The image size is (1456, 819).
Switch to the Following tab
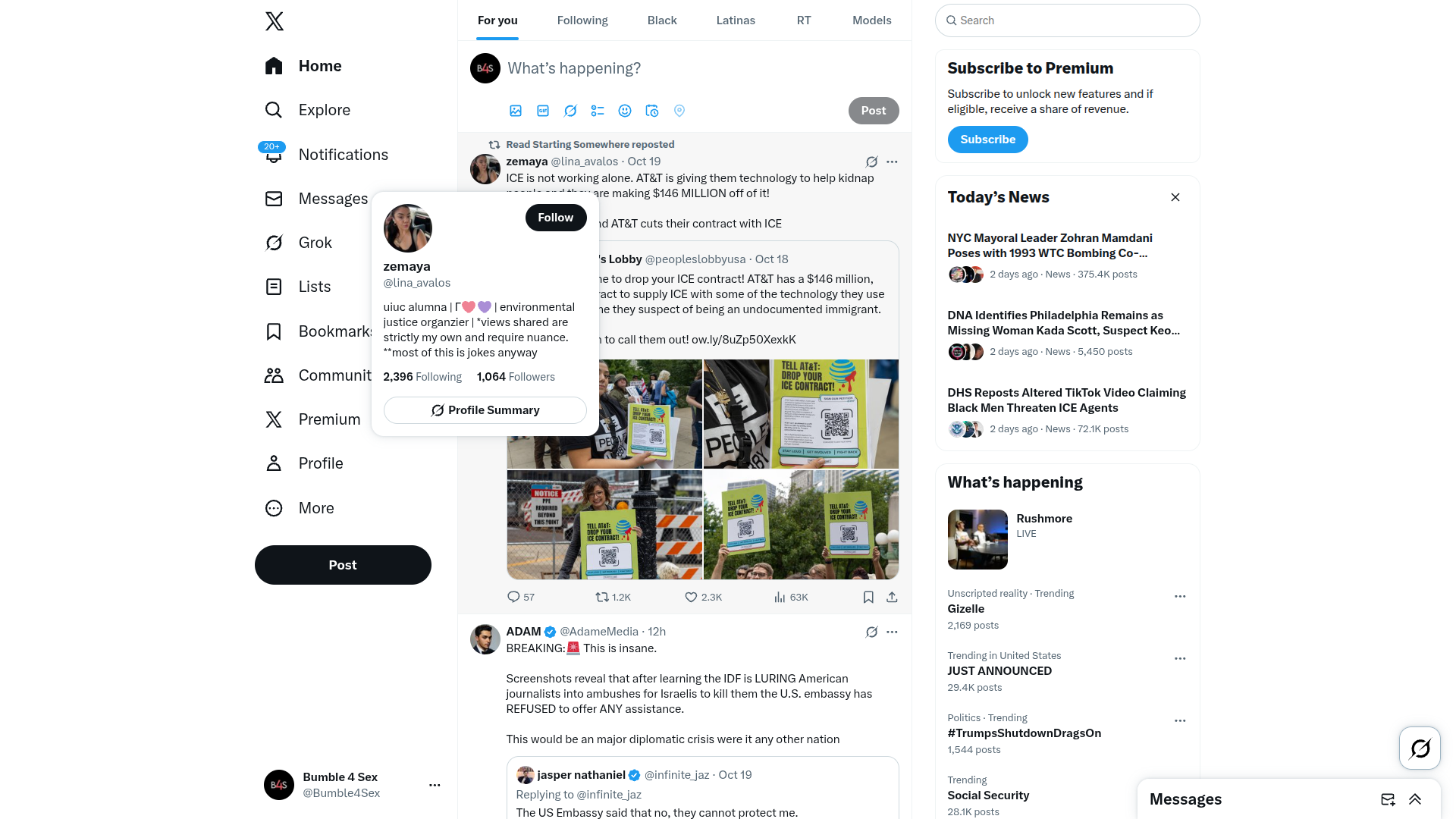tap(582, 20)
